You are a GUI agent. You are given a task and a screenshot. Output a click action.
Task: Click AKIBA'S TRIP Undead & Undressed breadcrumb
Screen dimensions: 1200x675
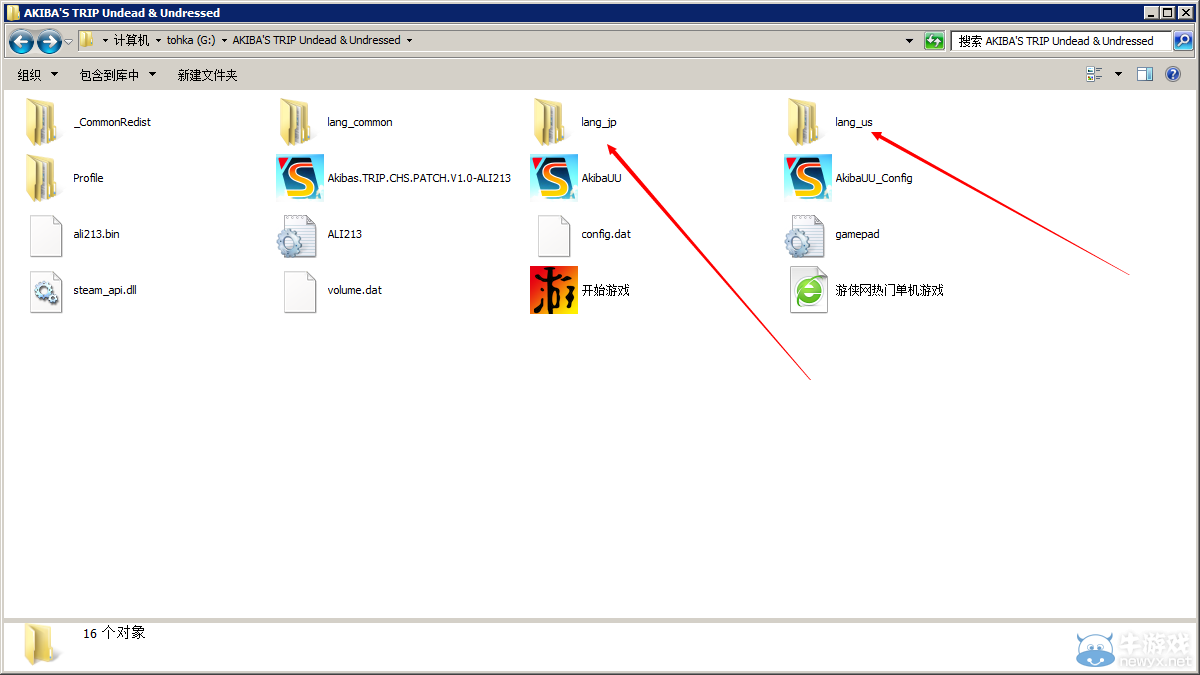316,41
